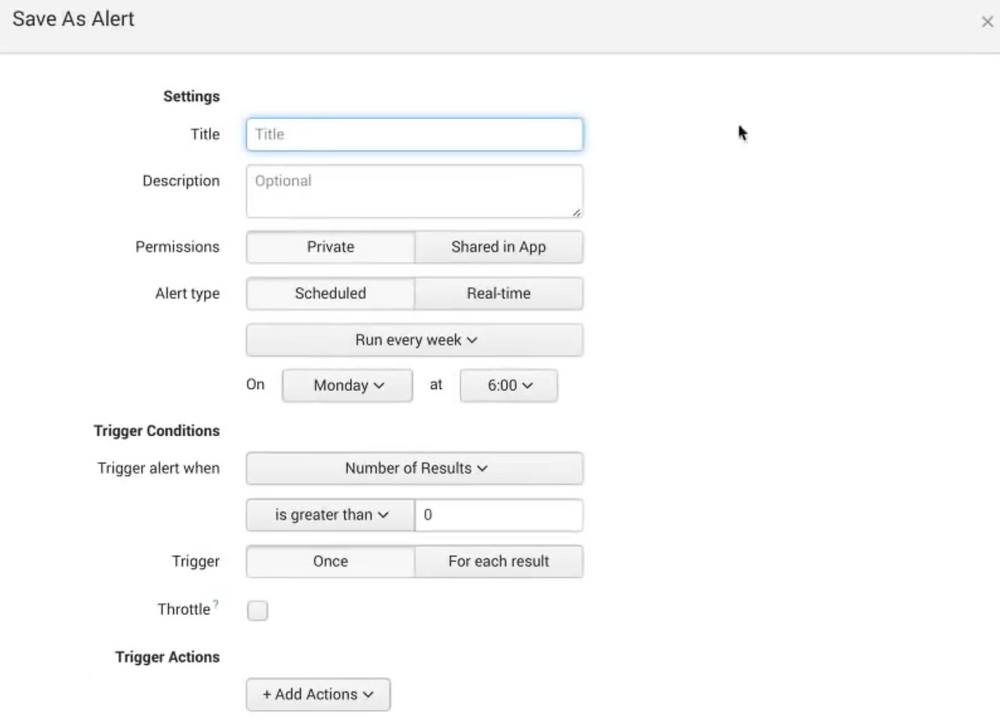Close the Save As Alert dialog
The height and width of the screenshot is (723, 1000).
click(987, 20)
